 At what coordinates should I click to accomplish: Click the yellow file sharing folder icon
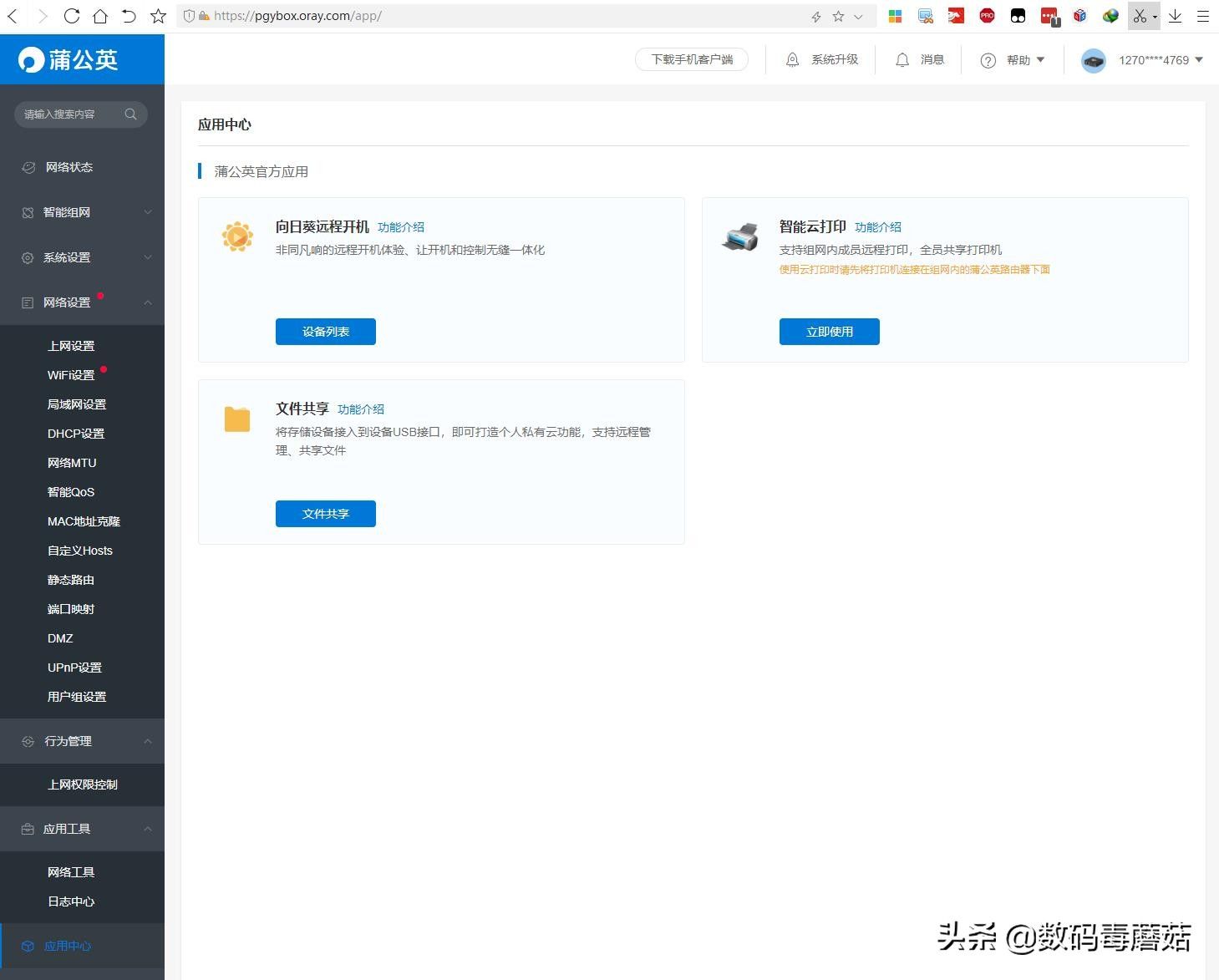237,419
